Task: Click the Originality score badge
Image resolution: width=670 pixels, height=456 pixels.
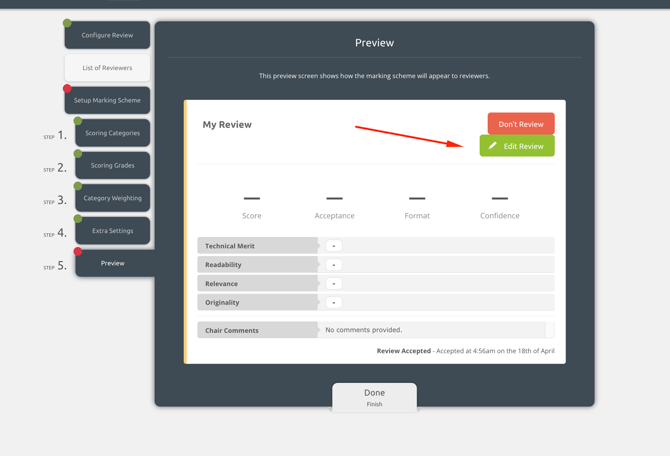Action: tap(334, 302)
